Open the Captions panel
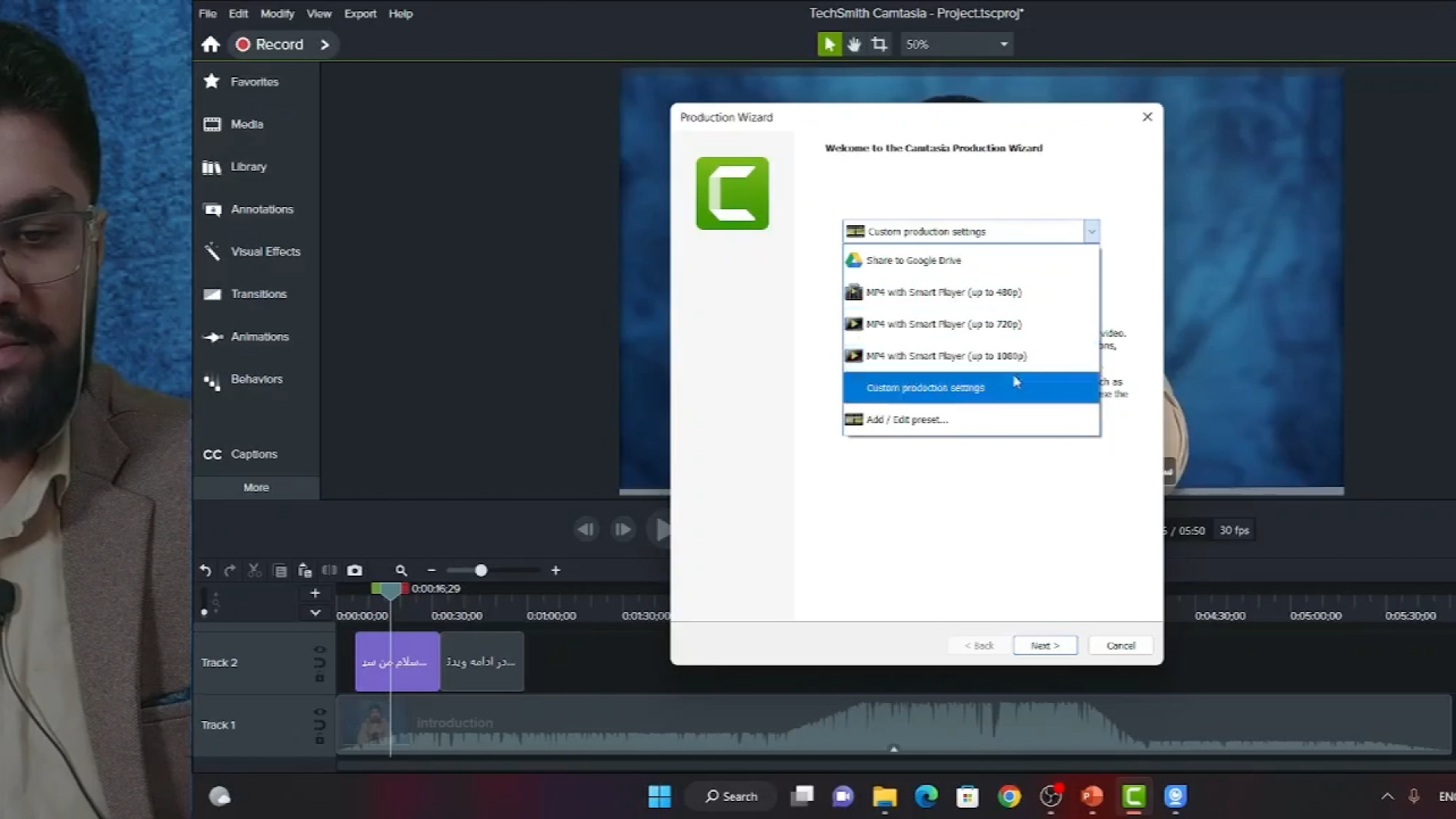1456x819 pixels. click(x=253, y=454)
